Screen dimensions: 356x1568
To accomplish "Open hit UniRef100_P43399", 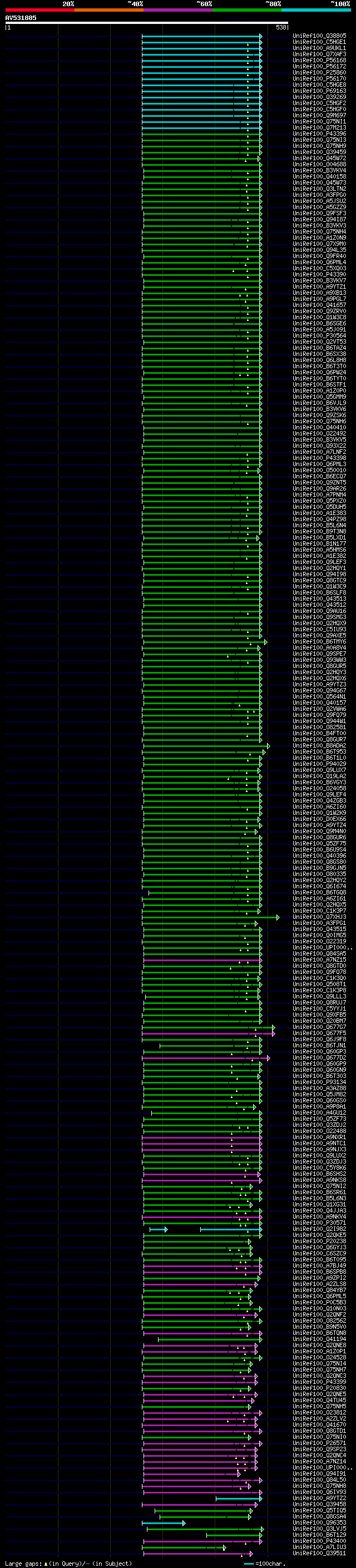I will (x=319, y=1382).
